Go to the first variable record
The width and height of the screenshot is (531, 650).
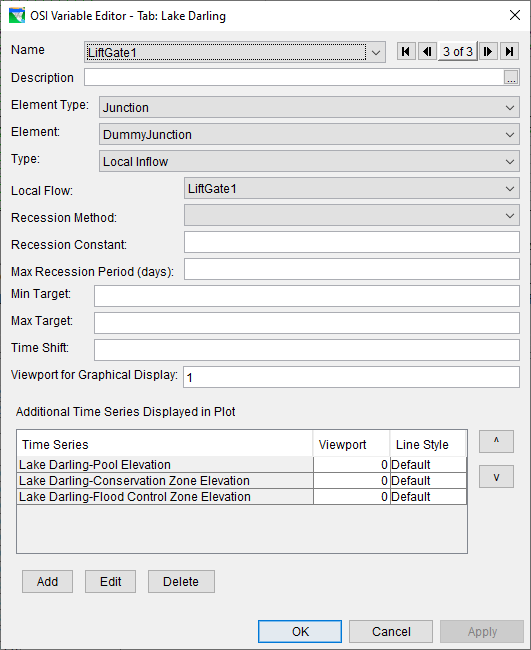pos(406,52)
